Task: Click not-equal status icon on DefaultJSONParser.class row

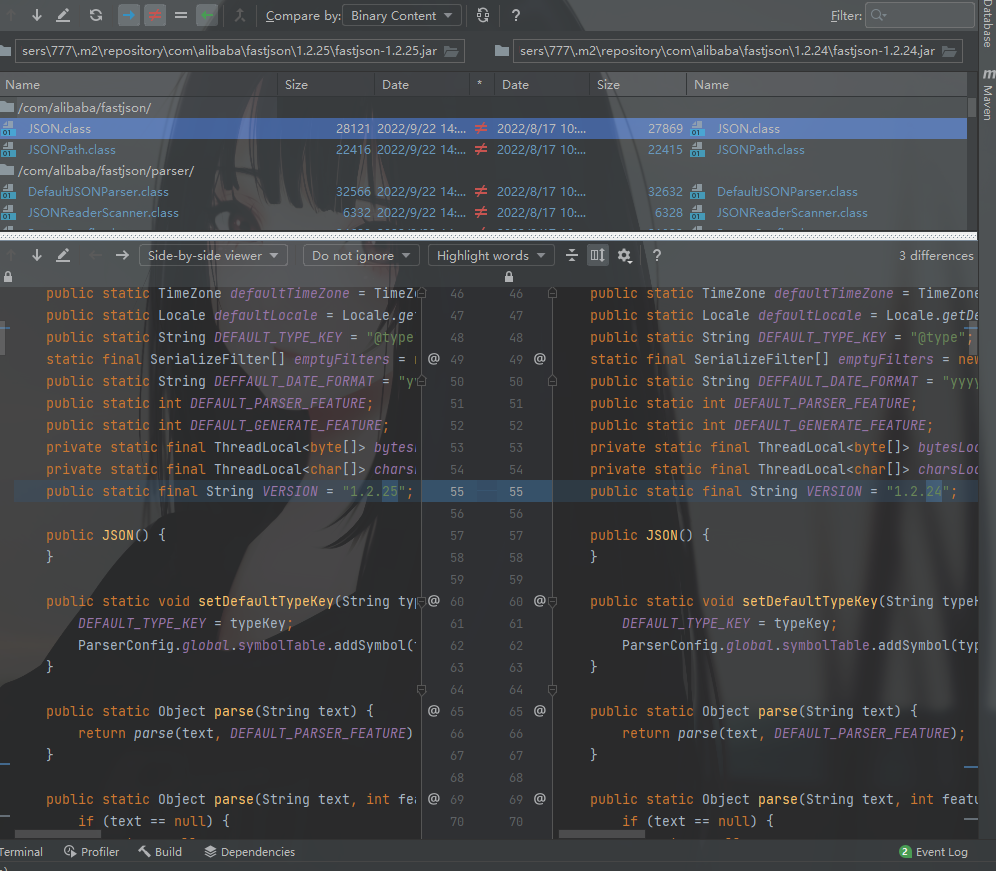Action: point(481,192)
